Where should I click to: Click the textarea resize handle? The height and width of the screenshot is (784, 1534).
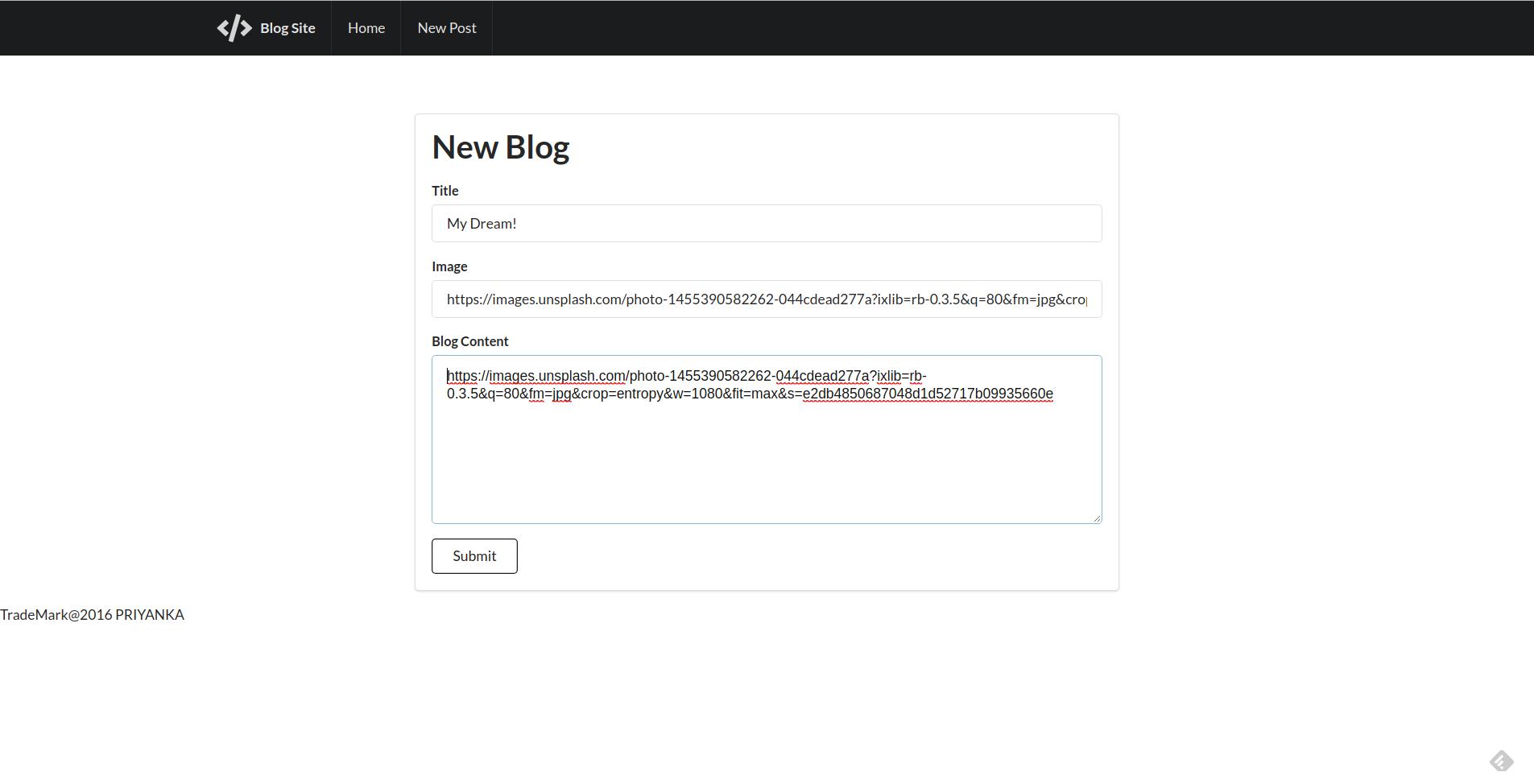[1097, 518]
